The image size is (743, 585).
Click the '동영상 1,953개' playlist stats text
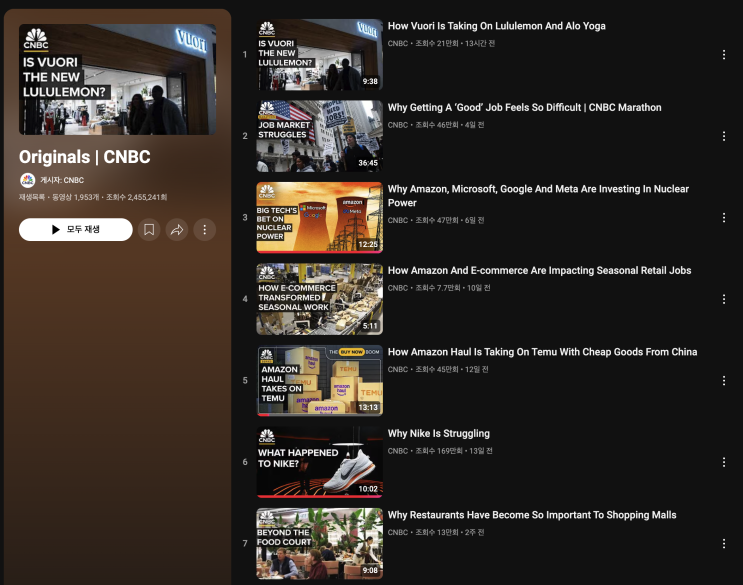click(75, 197)
